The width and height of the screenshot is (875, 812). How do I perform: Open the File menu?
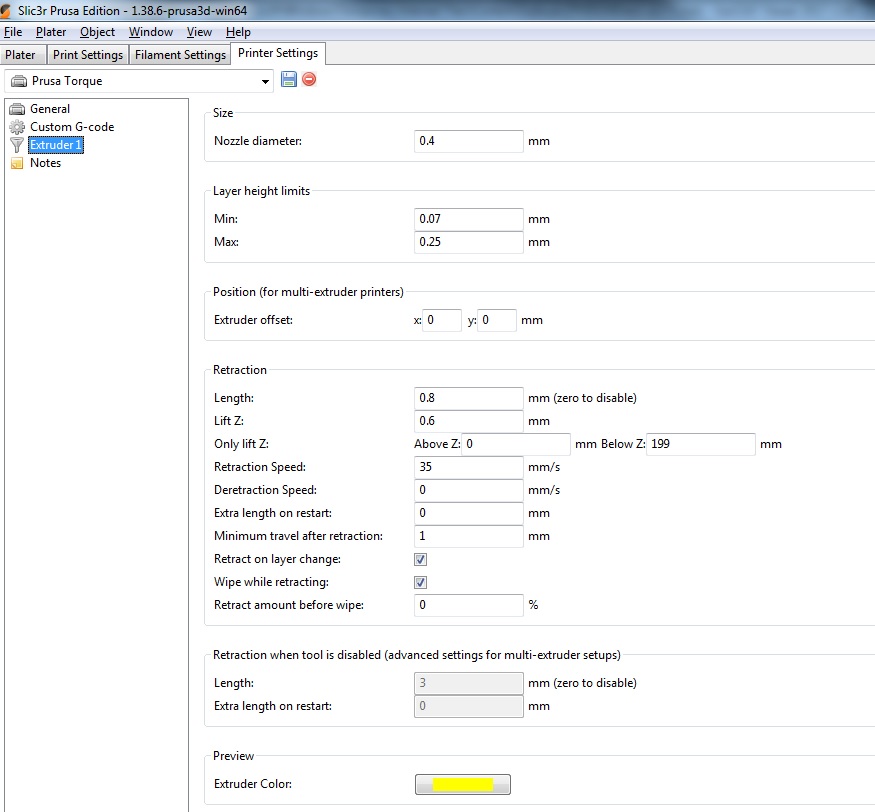13,32
